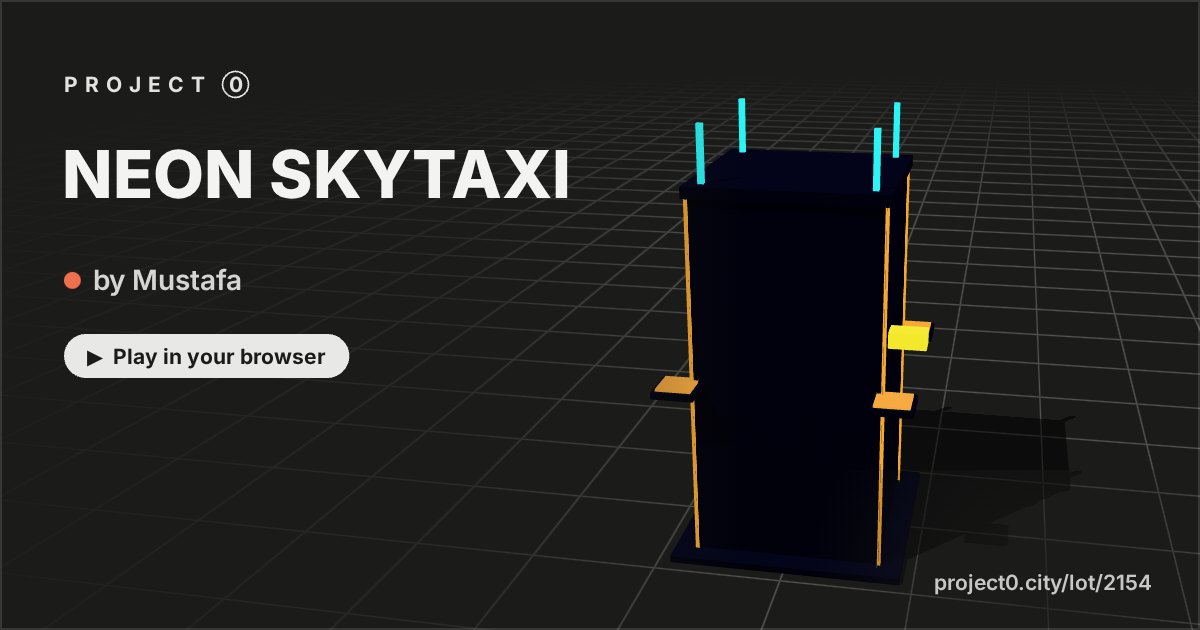Click the author name by Mustafa
This screenshot has height=630, width=1200.
pyautogui.click(x=167, y=281)
